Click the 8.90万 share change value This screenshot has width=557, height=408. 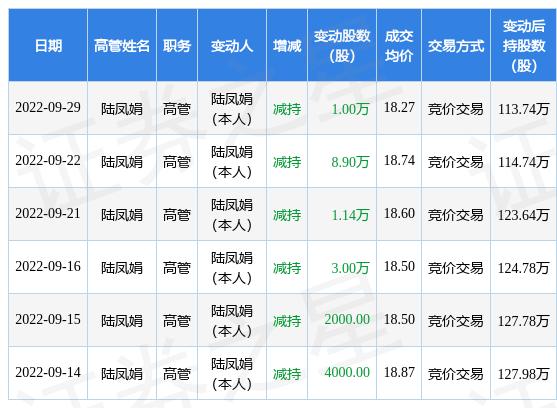(x=350, y=162)
